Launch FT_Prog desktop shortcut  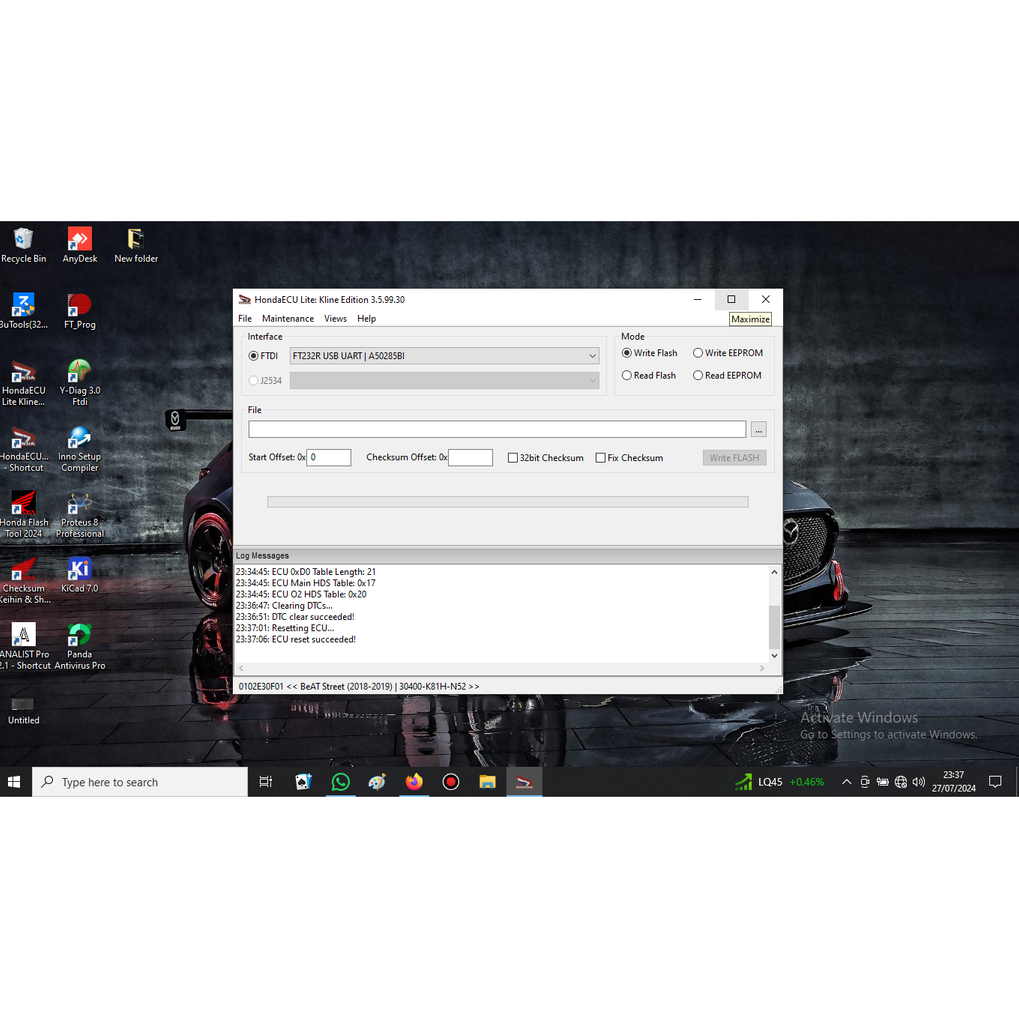(x=80, y=311)
